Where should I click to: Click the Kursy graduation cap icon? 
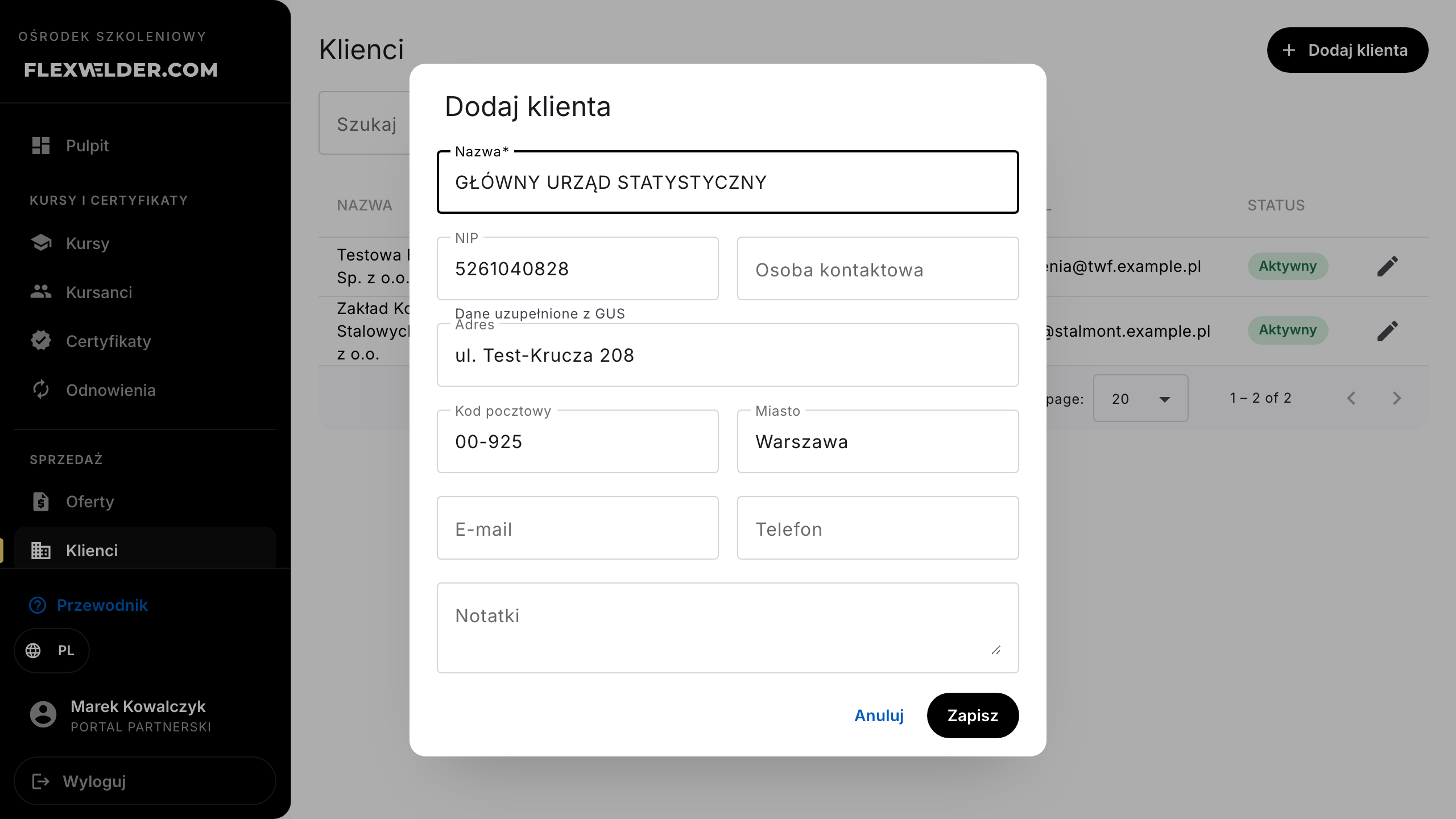click(41, 243)
